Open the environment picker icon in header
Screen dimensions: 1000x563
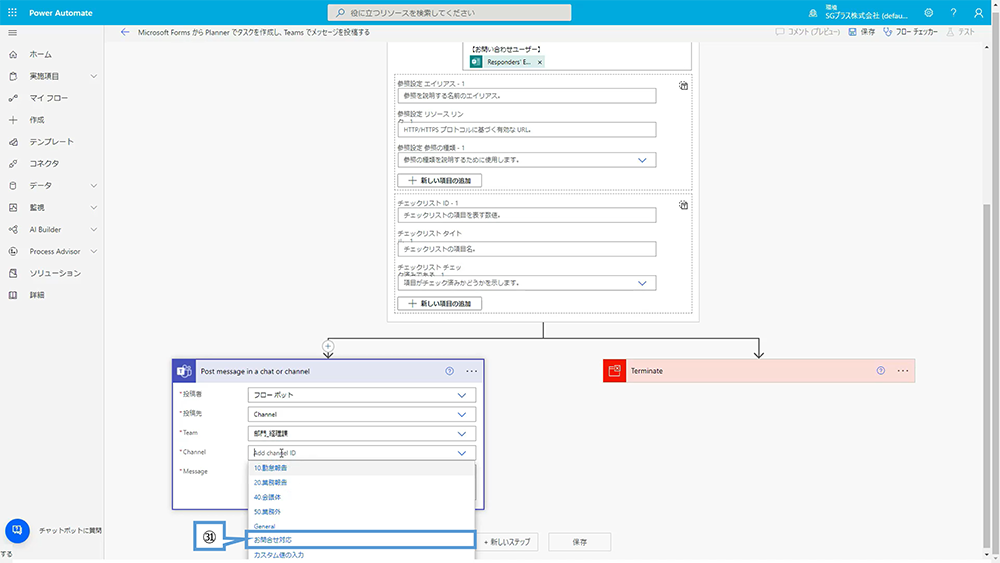coord(812,13)
